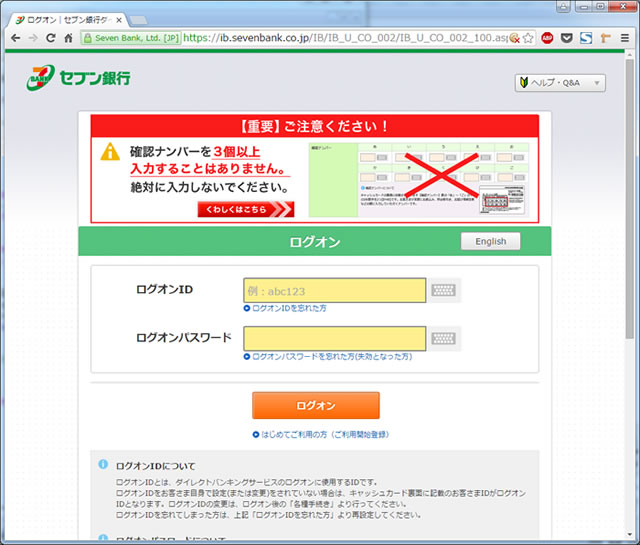Image resolution: width=640 pixels, height=545 pixels.
Task: Click the くわしくはこちら red button
Action: coord(246,209)
